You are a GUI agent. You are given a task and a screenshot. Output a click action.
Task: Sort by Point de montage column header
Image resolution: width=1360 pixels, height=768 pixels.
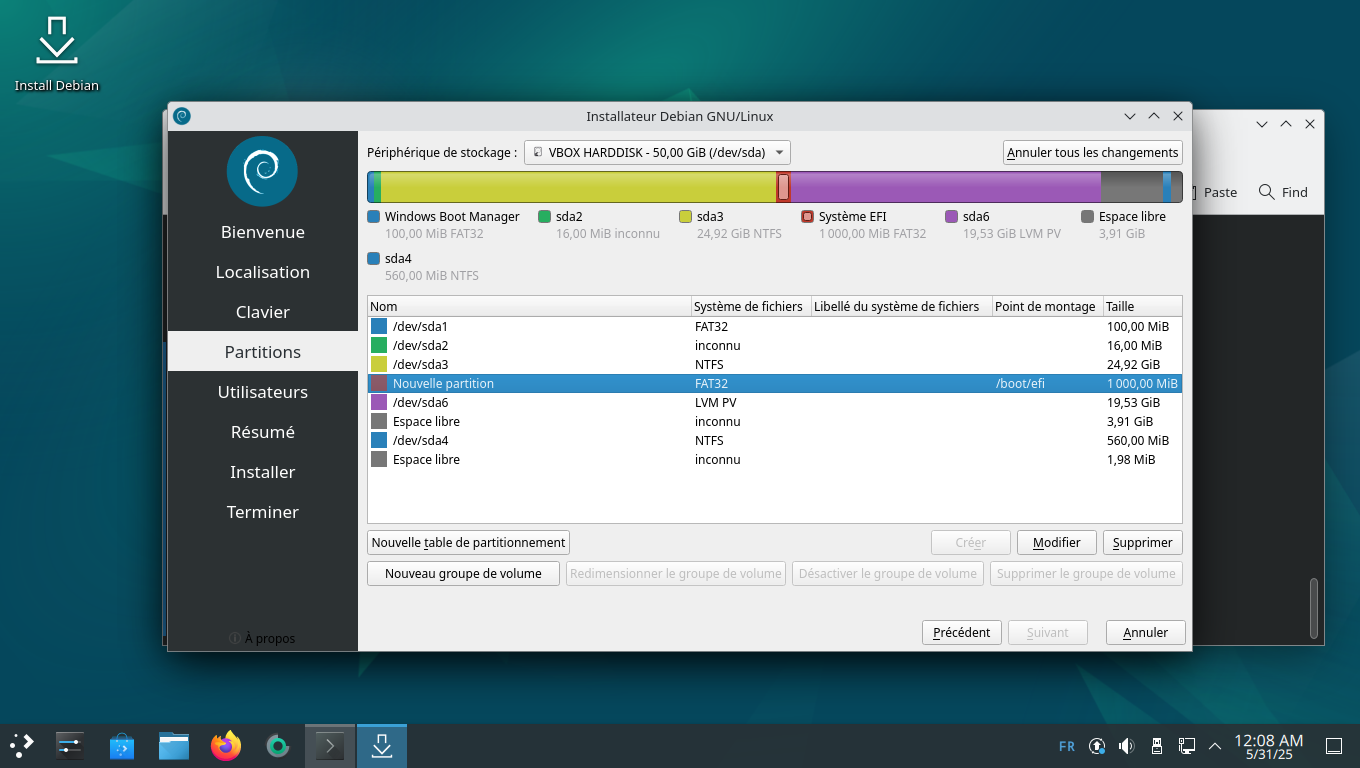click(x=1046, y=306)
